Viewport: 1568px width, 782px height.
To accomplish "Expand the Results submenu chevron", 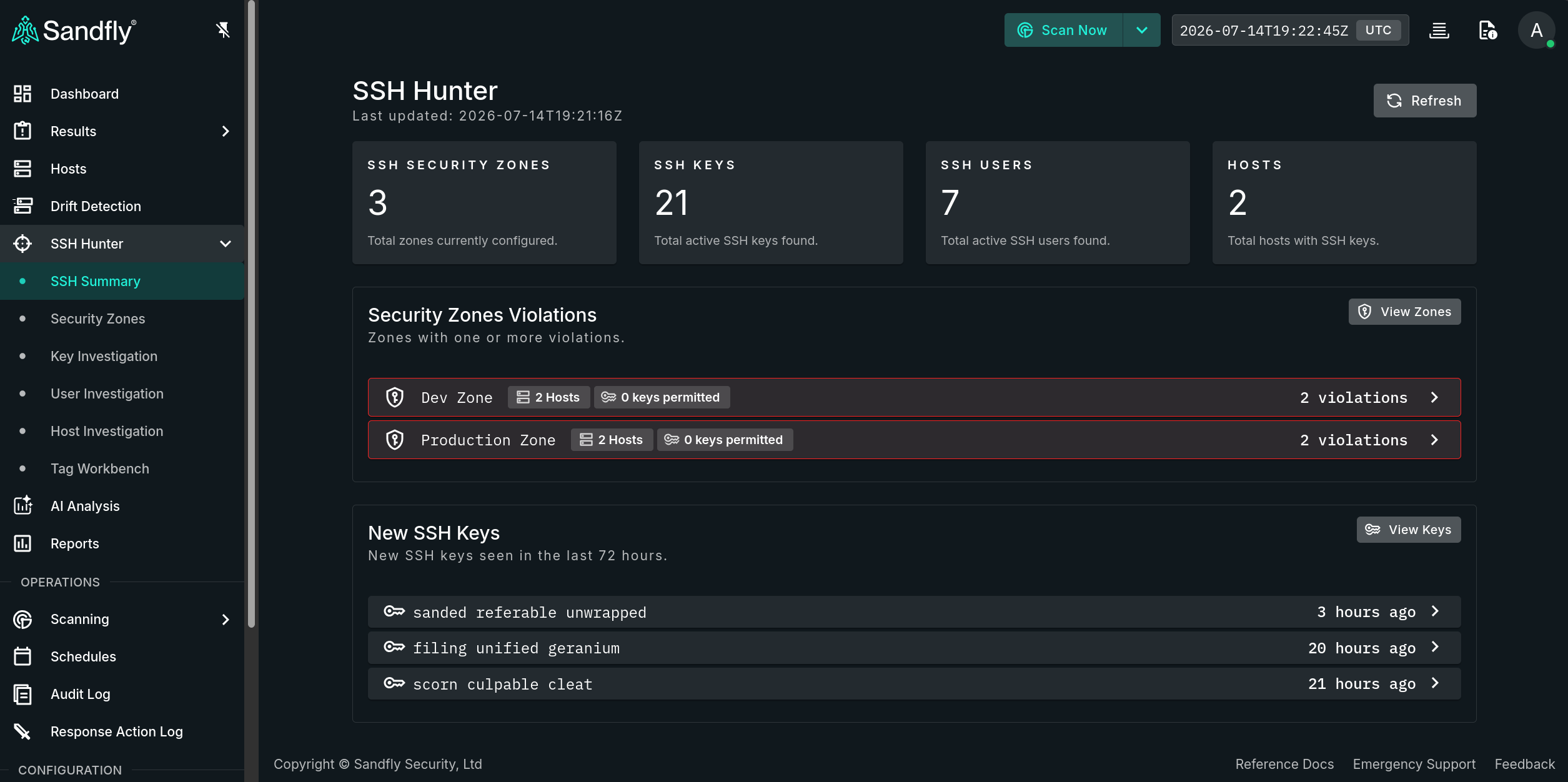I will [x=226, y=131].
